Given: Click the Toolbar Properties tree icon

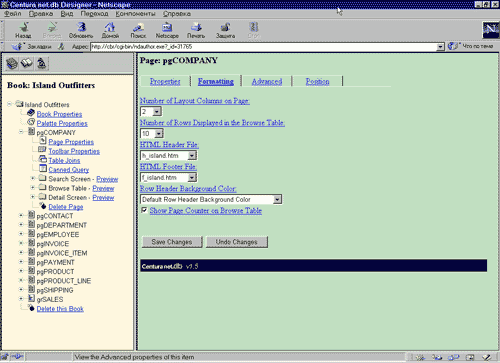Looking at the screenshot, I should click(43, 150).
